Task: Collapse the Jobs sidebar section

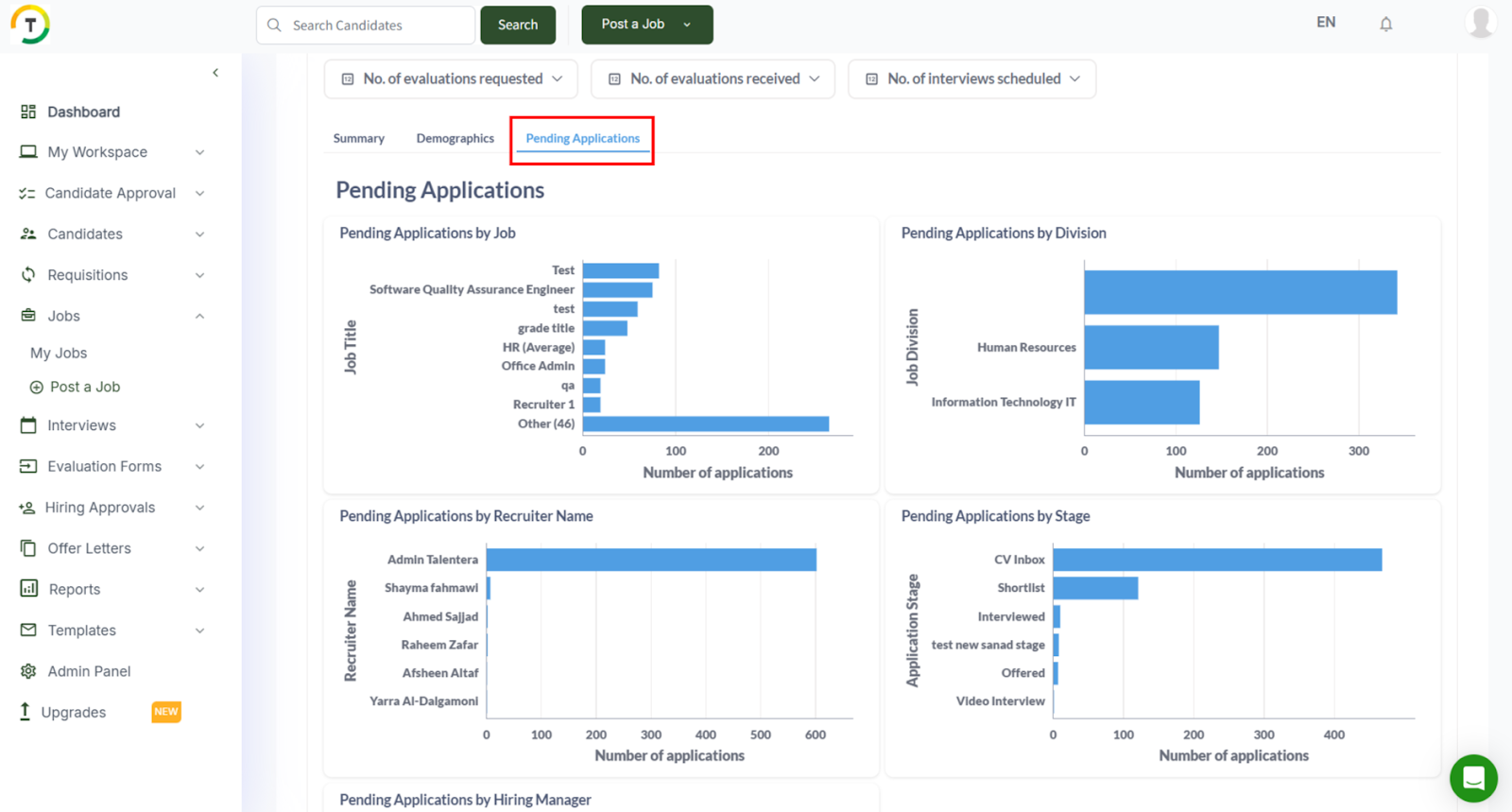Action: pyautogui.click(x=199, y=316)
